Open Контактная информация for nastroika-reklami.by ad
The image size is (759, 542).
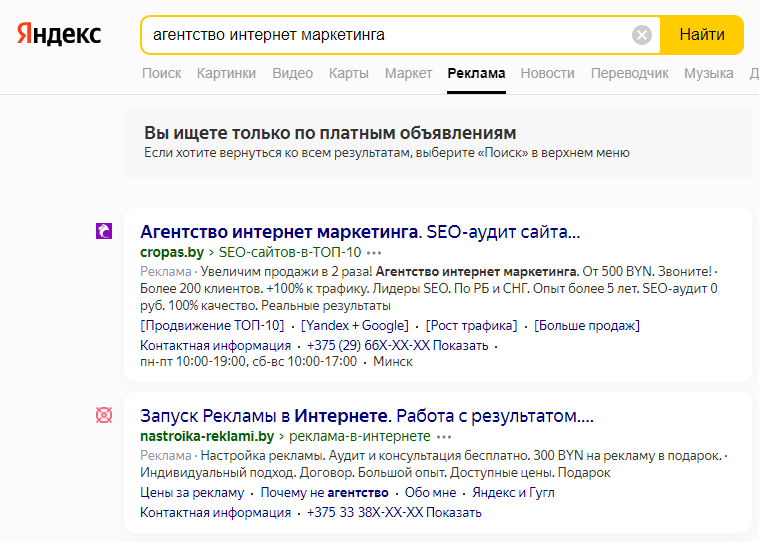click(215, 512)
